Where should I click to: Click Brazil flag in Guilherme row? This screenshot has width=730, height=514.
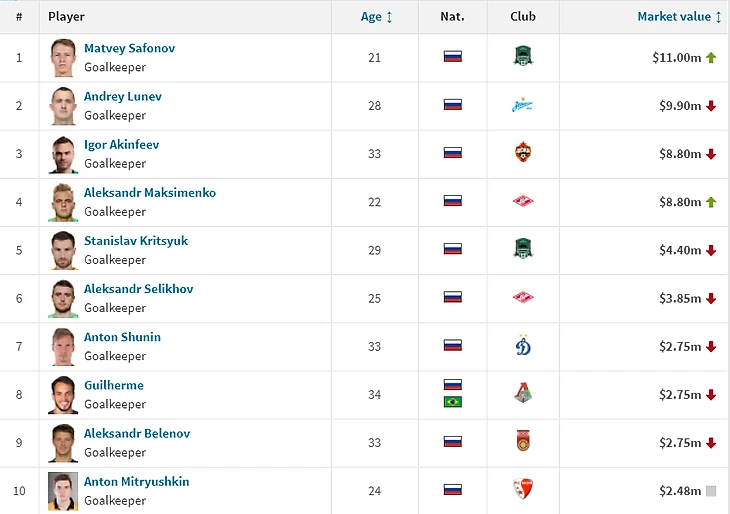(452, 402)
